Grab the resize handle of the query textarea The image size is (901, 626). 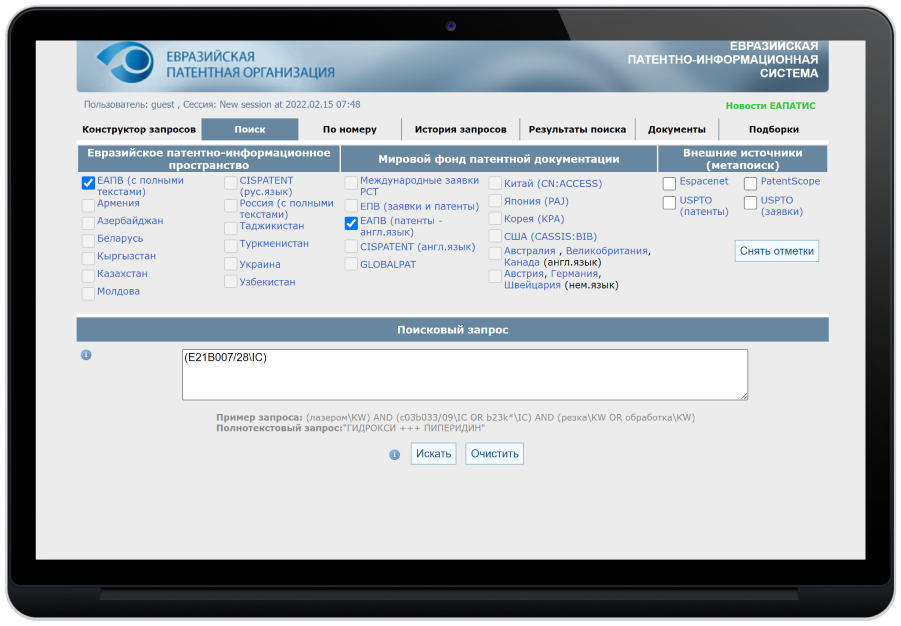point(743,395)
